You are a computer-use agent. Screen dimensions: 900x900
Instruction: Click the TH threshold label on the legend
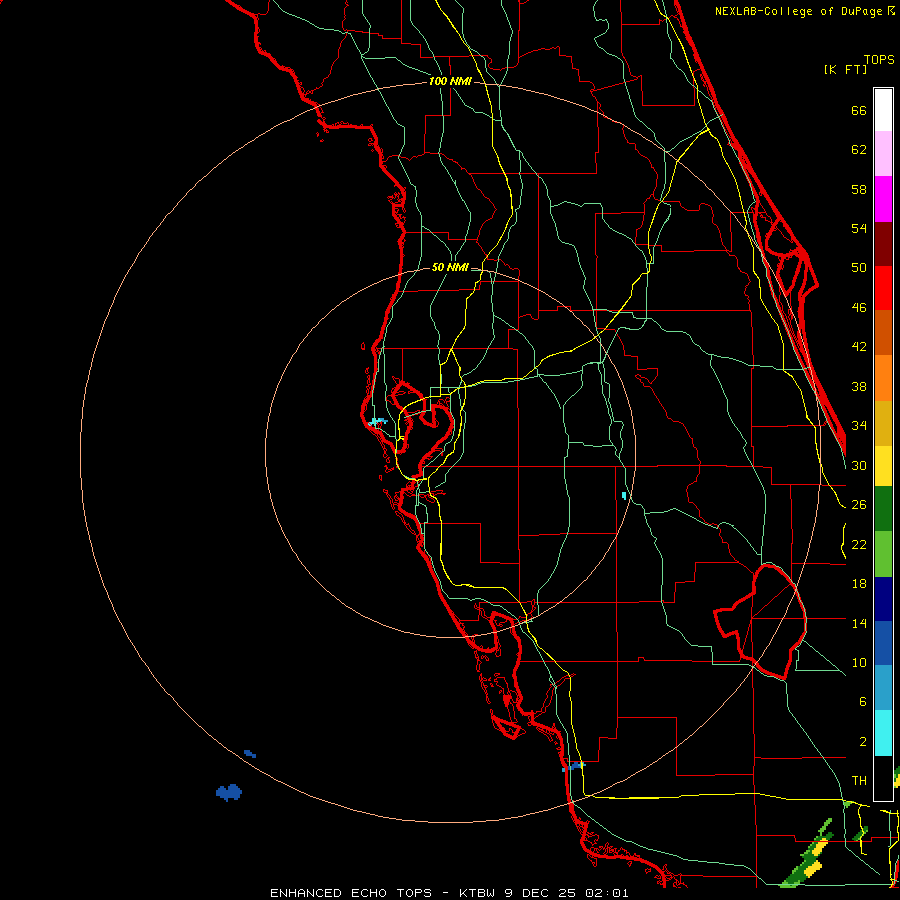coord(859,781)
